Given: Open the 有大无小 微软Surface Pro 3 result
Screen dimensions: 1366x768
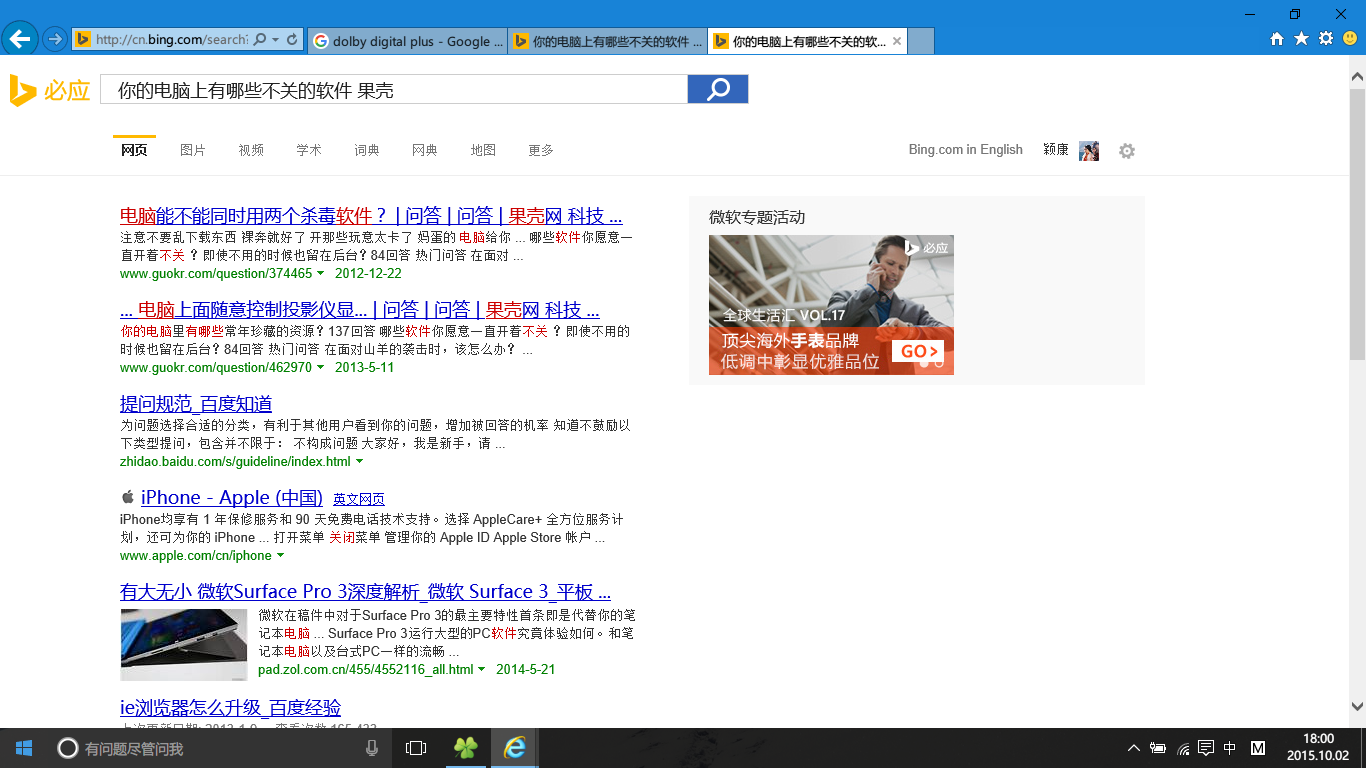Looking at the screenshot, I should 366,592.
